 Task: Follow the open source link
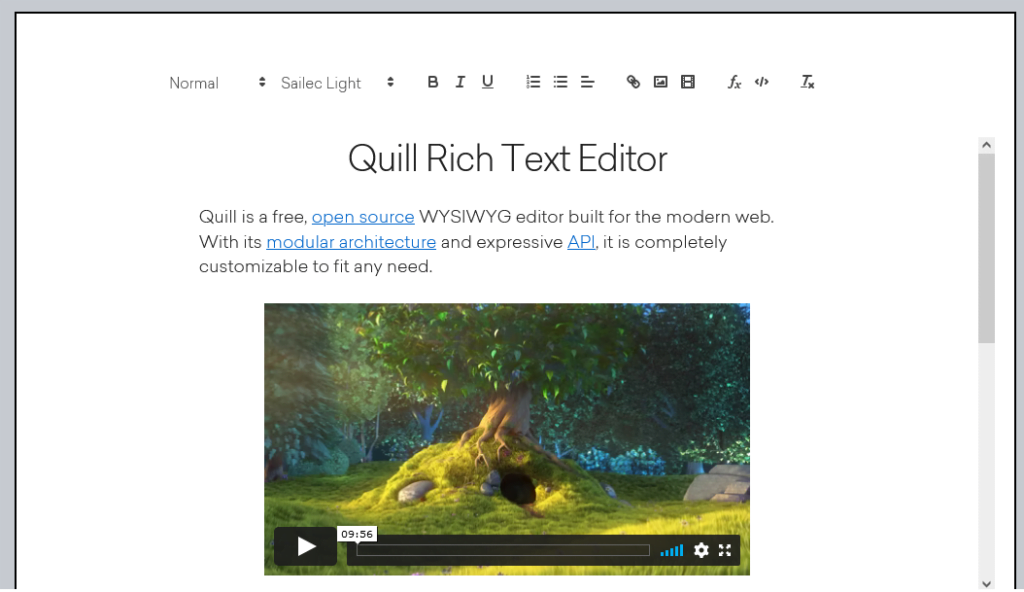coord(363,217)
